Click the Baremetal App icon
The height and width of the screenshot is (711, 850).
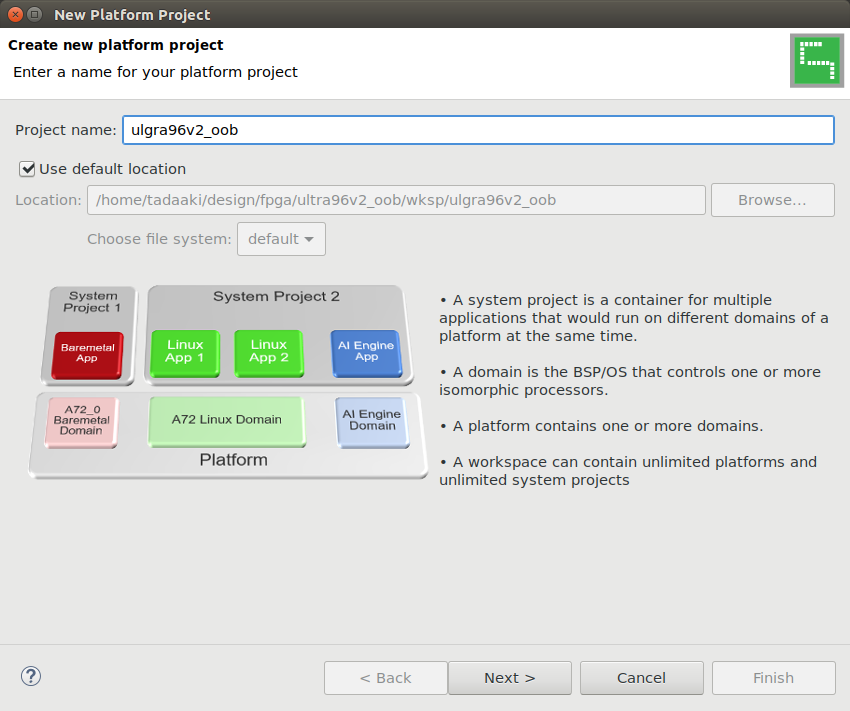pos(89,353)
